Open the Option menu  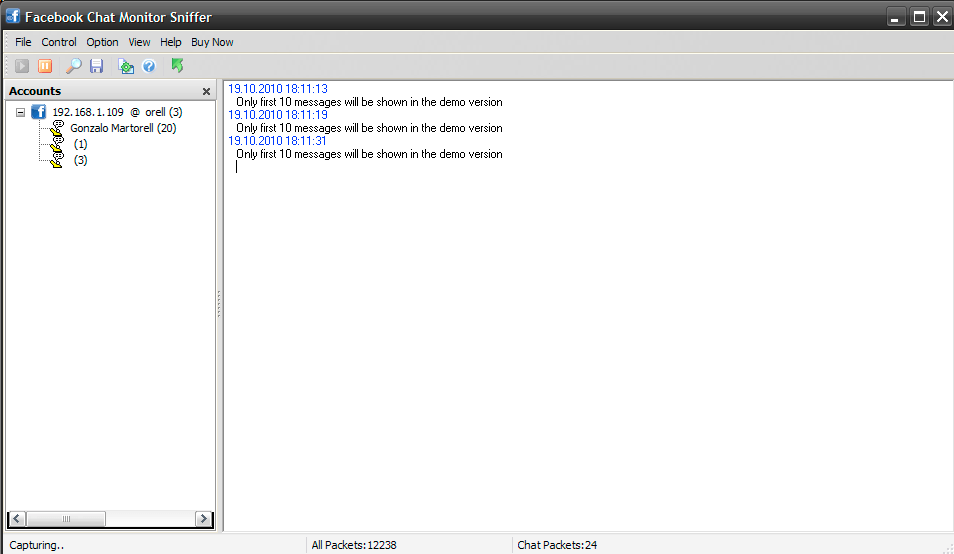(102, 42)
